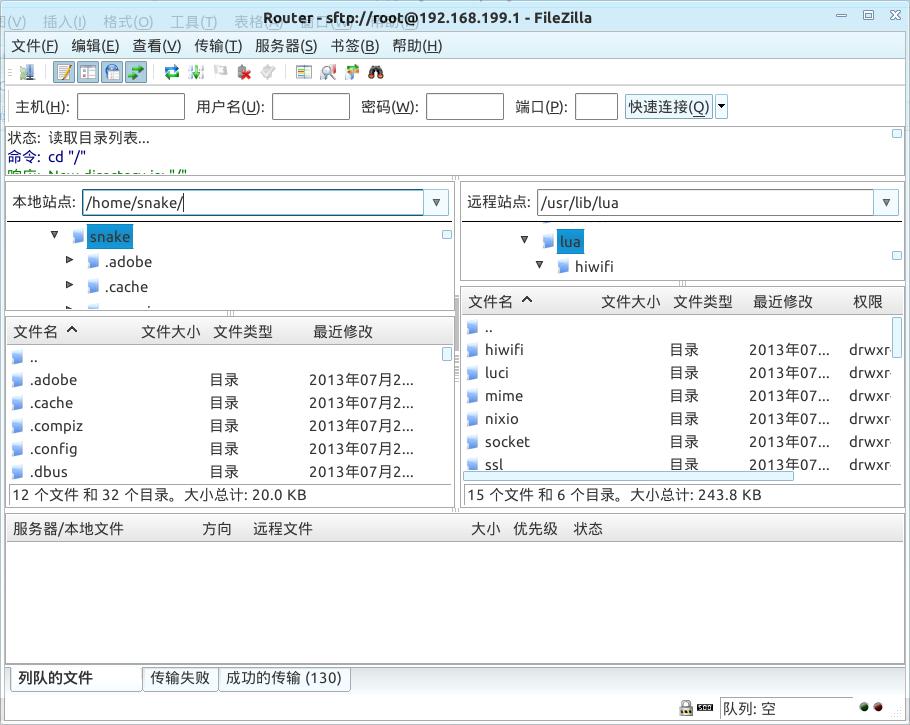Open the 传输(T) menu
Screen dimensions: 910x725
click(x=218, y=46)
